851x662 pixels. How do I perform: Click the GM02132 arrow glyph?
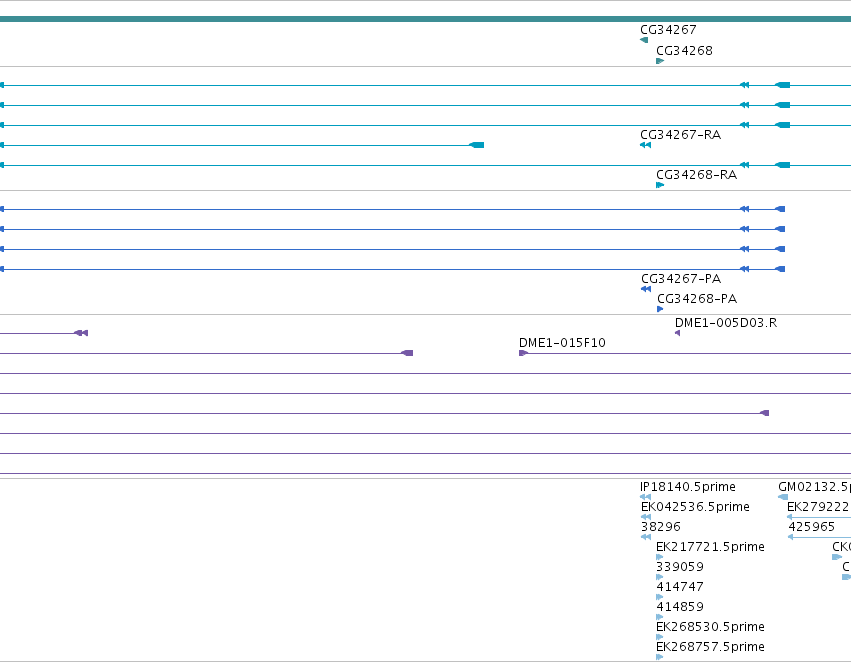click(x=783, y=497)
